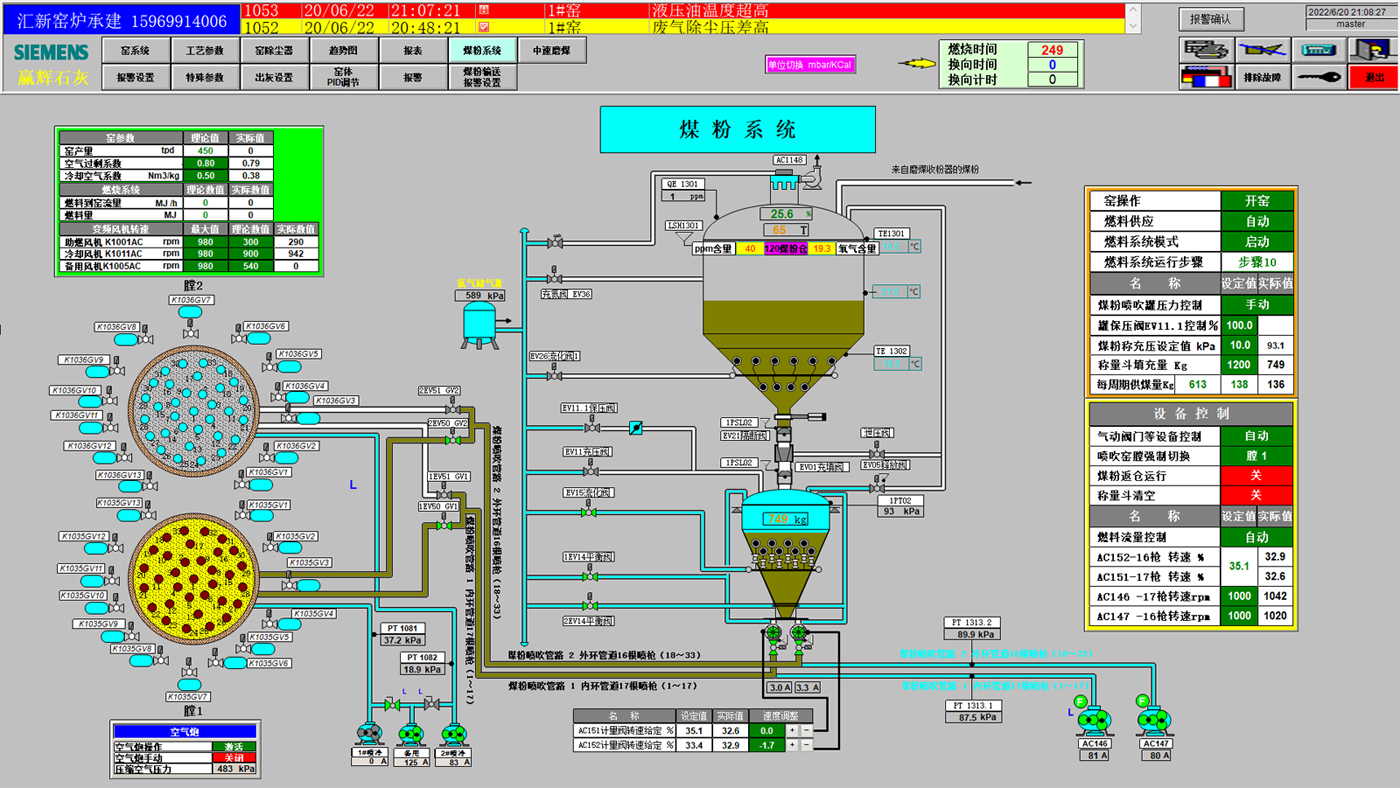Viewport: 1400px width, 788px height.
Task: Click the EV26流化阀1 valve symbol
Action: pos(552,375)
